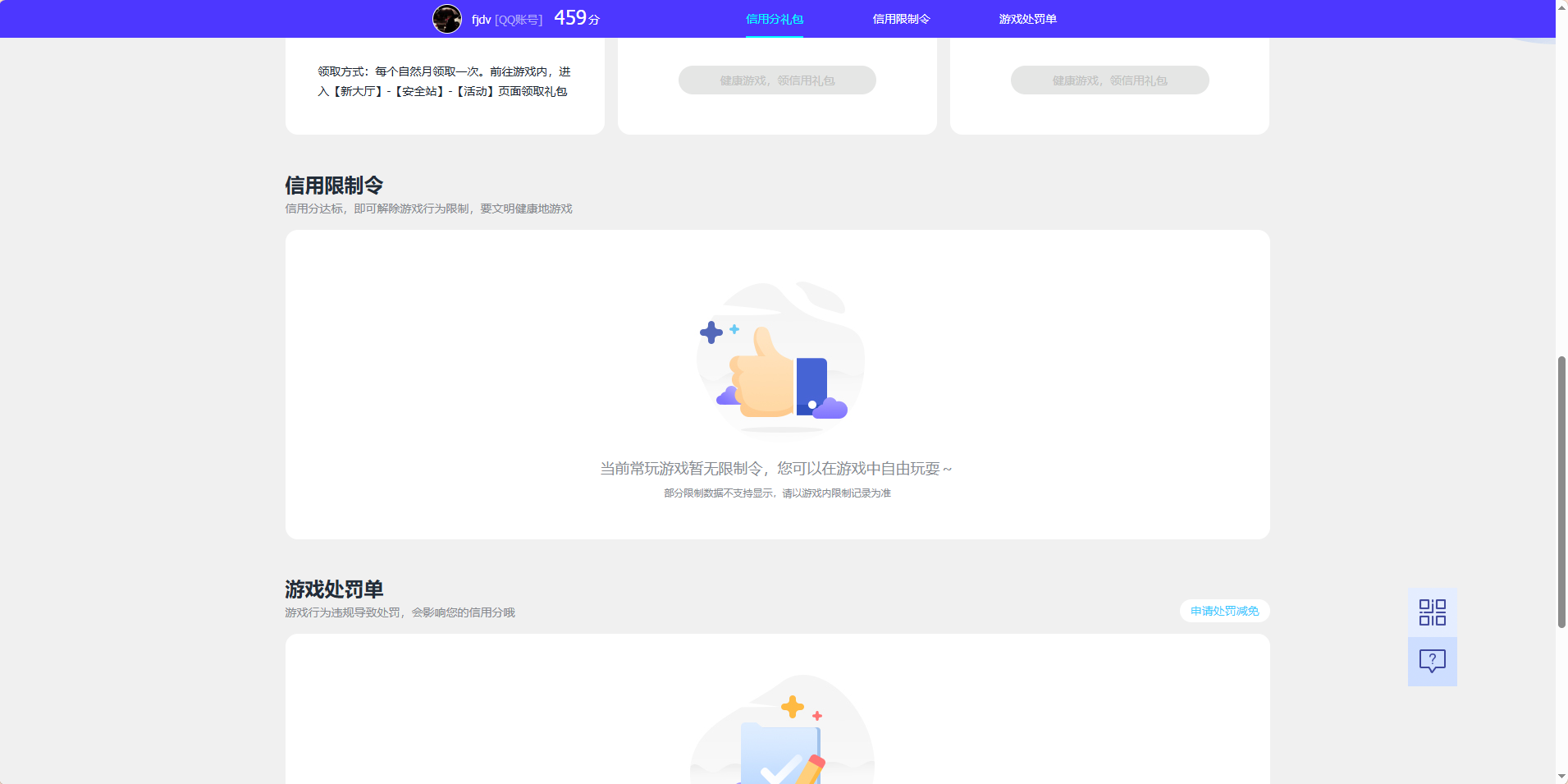Click username fjdv [QQ账号]

pyautogui.click(x=507, y=20)
